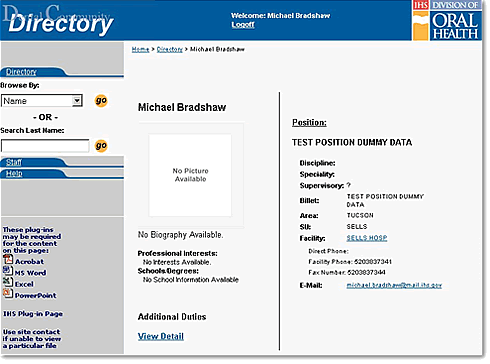Image resolution: width=490 pixels, height=364 pixels.
Task: Click the PowerPoint text link
Action: (x=36, y=296)
